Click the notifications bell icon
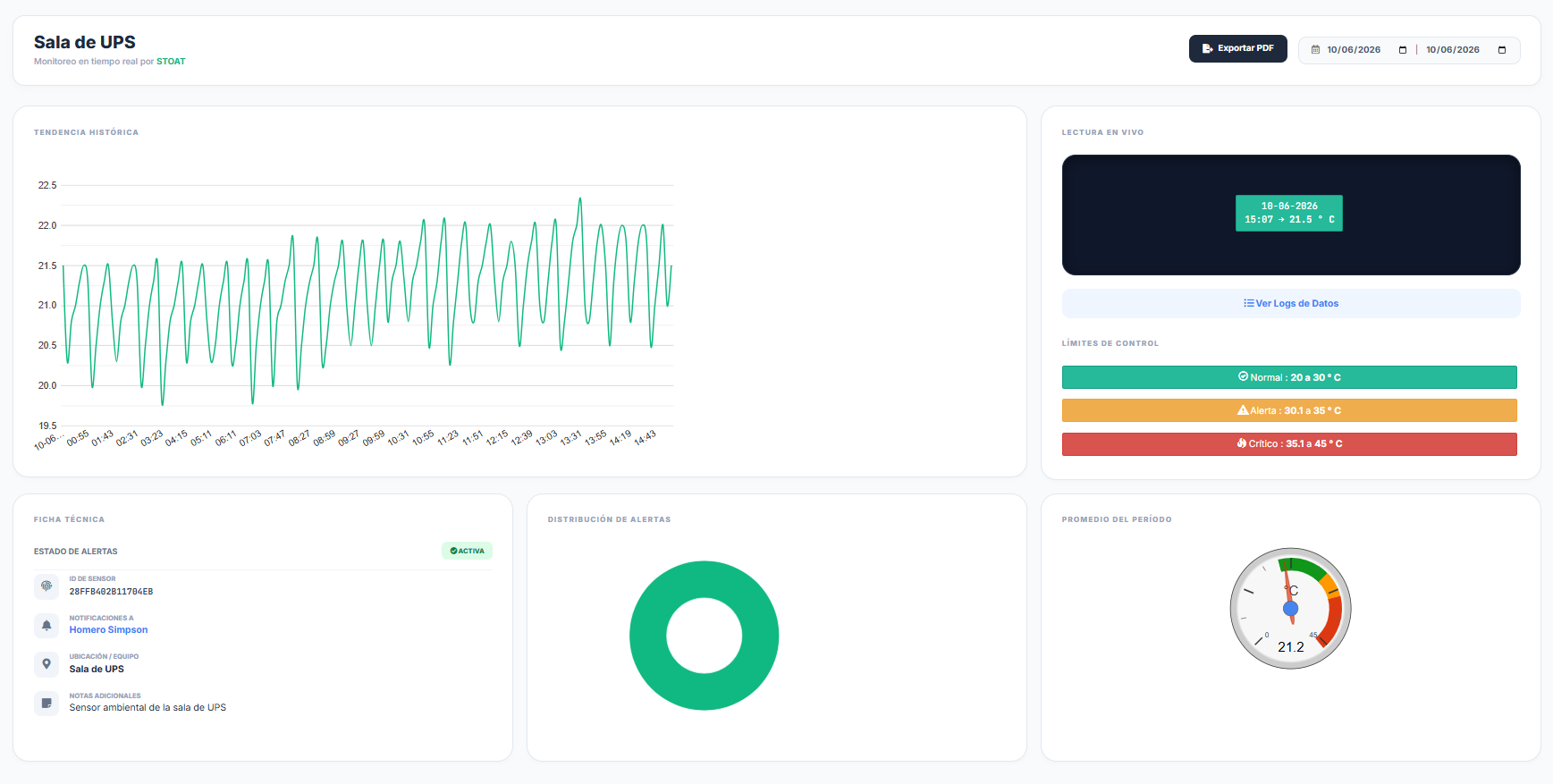1553x784 pixels. 46,625
